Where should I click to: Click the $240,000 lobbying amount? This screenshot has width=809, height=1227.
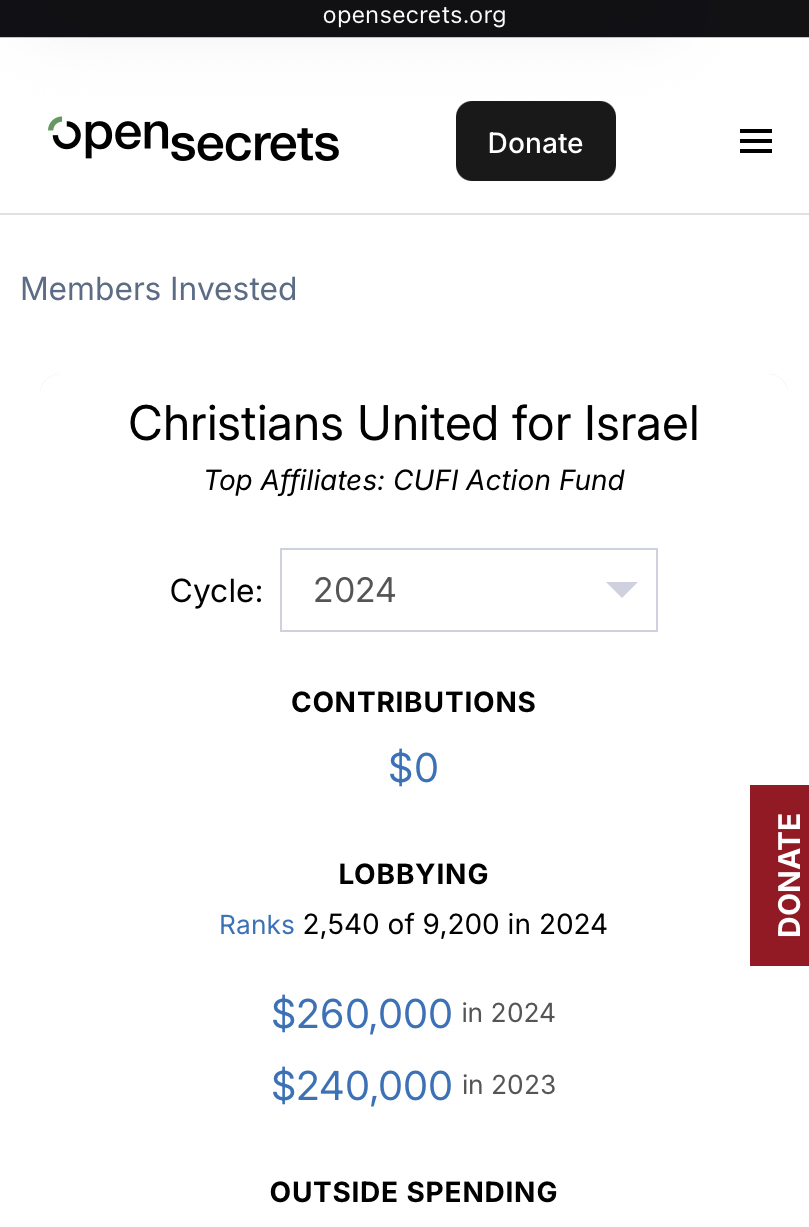click(362, 1086)
